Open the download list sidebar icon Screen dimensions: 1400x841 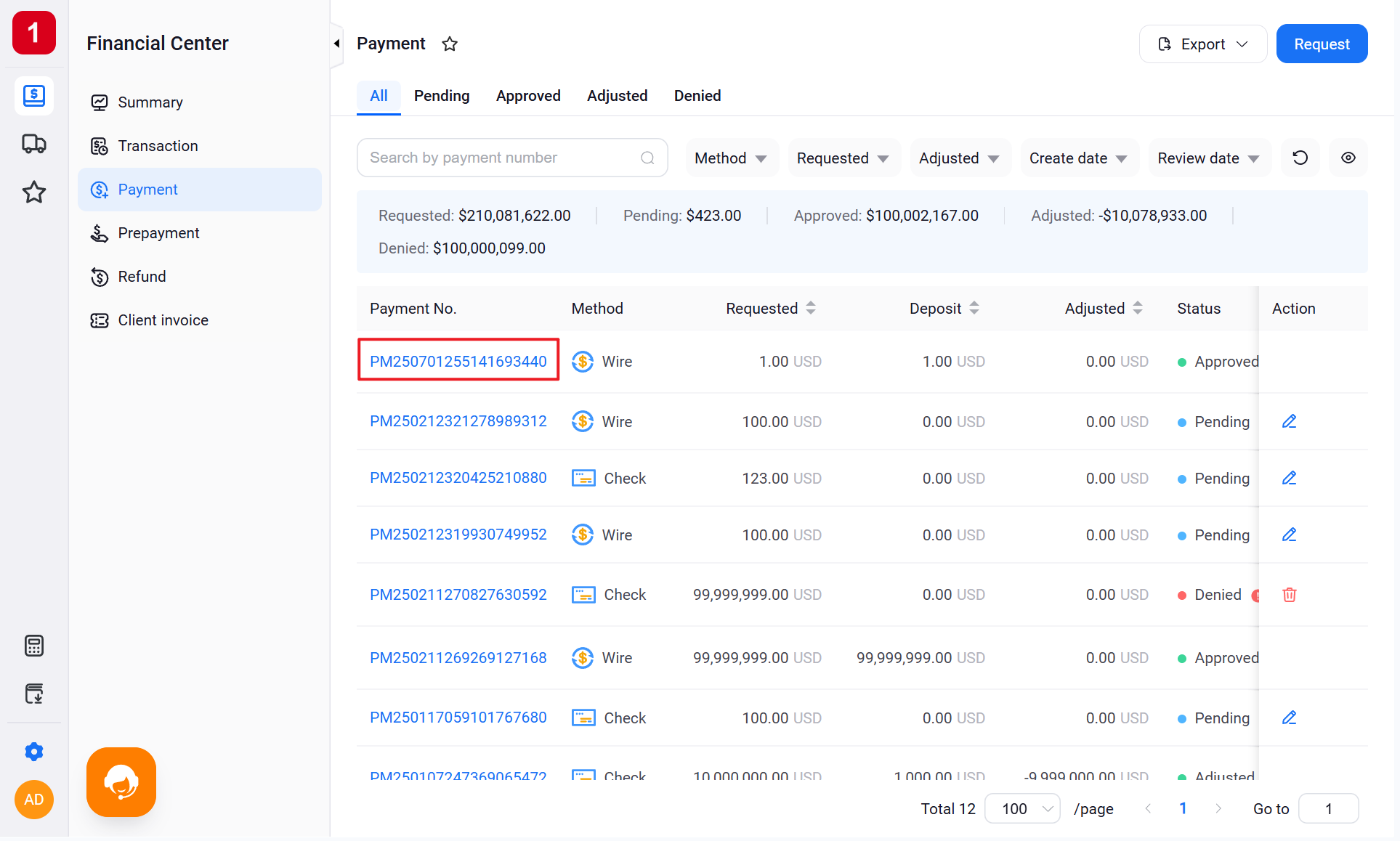(34, 694)
